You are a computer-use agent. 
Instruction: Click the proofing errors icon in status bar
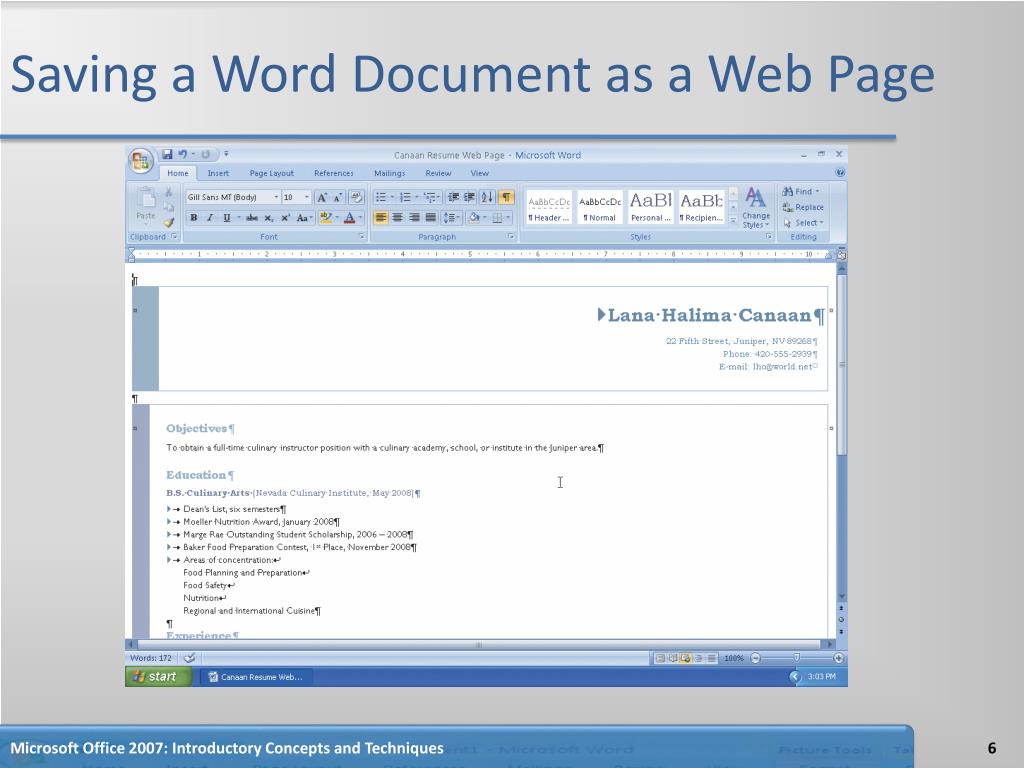pyautogui.click(x=189, y=658)
